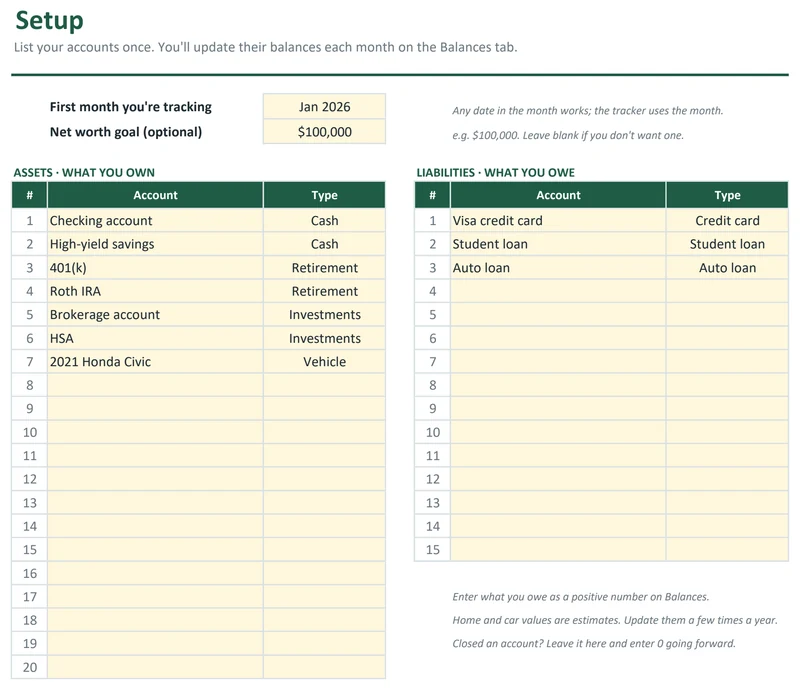The width and height of the screenshot is (800, 690).
Task: Select empty account cell in liabilities row 4
Action: point(558,291)
